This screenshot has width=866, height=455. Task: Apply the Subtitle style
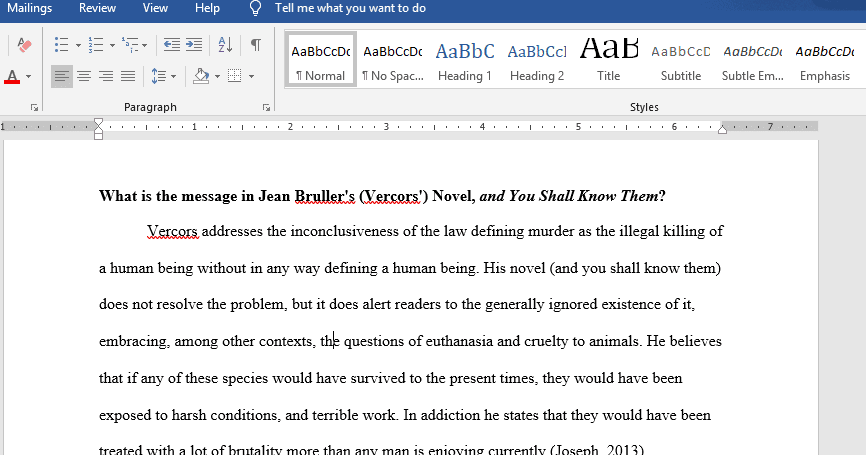pos(680,60)
